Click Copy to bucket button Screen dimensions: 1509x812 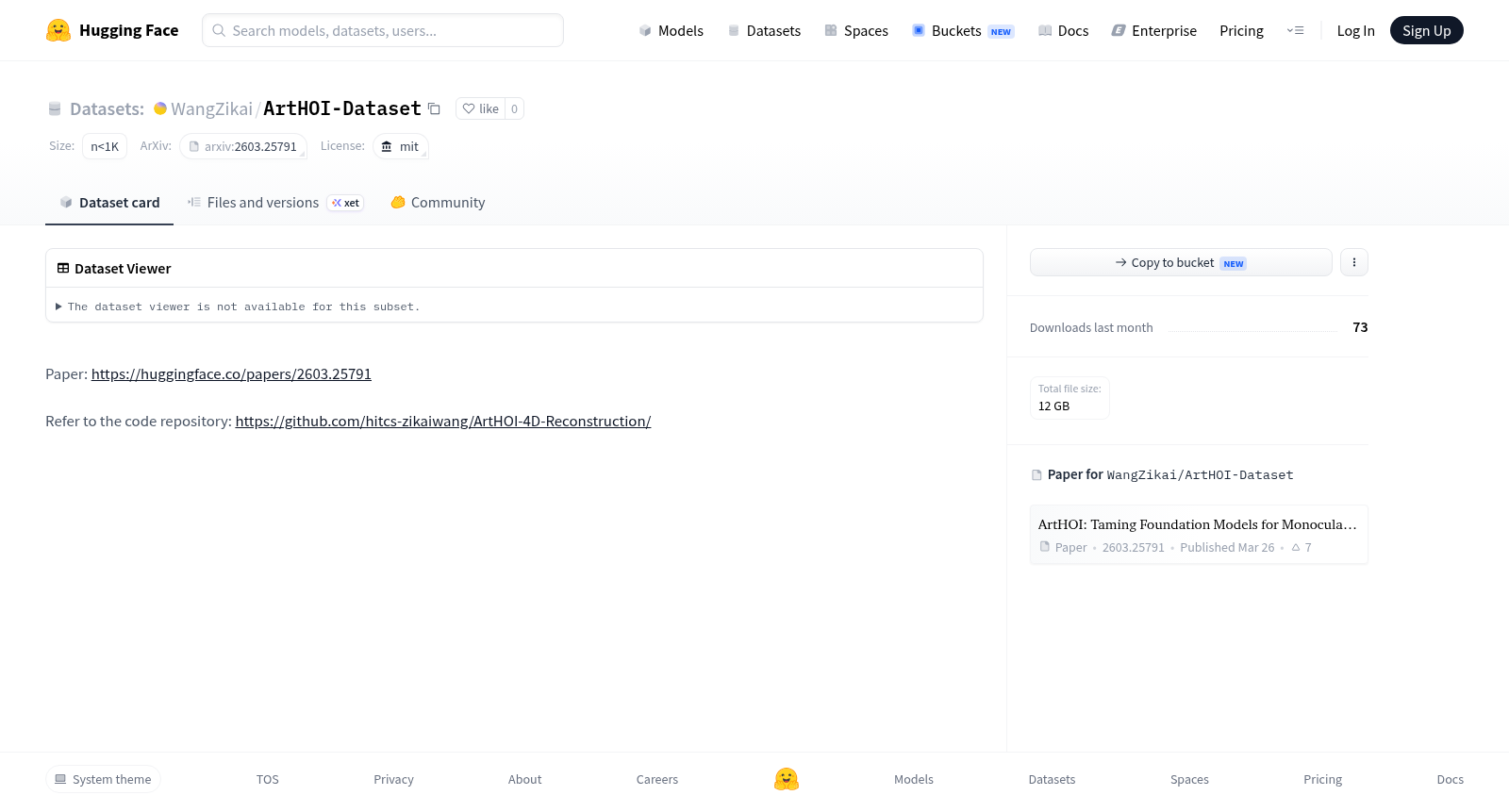(x=1181, y=262)
